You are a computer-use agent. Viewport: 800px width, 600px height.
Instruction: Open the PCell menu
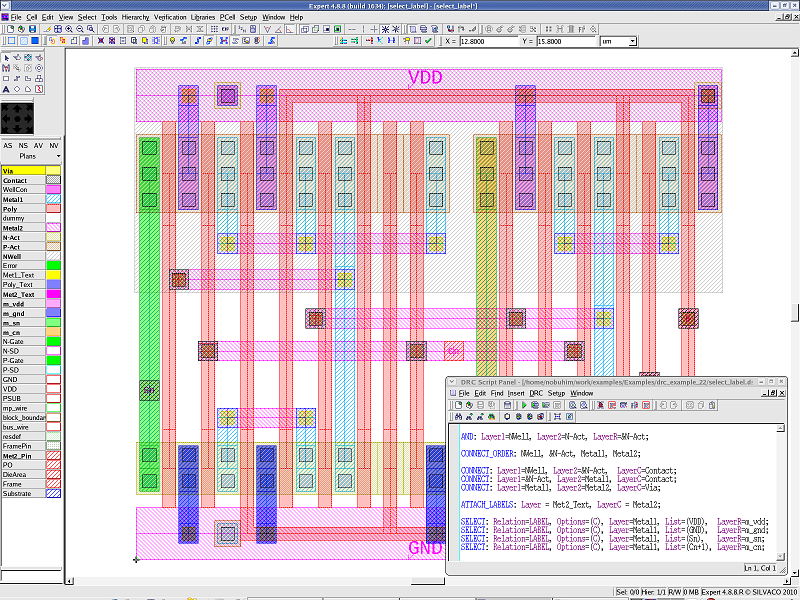(x=227, y=17)
